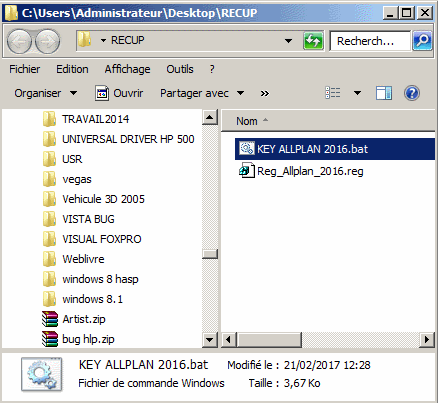Image resolution: width=438 pixels, height=403 pixels.
Task: Open the help question mark icon
Action: 412,93
